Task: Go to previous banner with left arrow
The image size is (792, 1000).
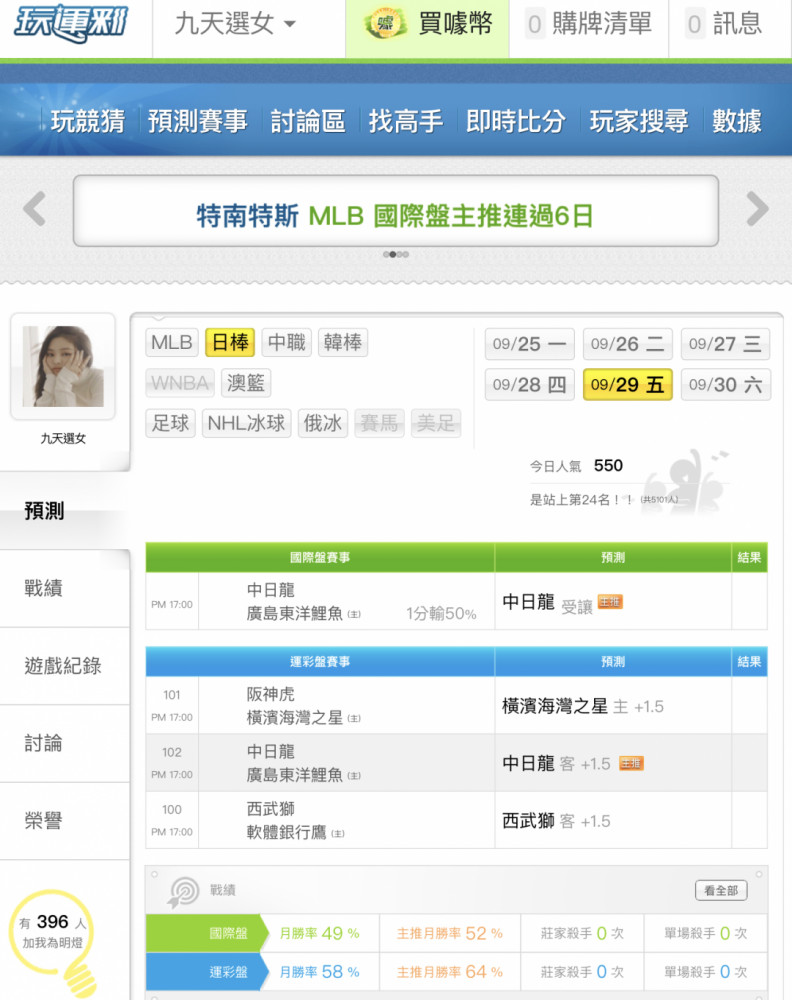Action: point(34,209)
